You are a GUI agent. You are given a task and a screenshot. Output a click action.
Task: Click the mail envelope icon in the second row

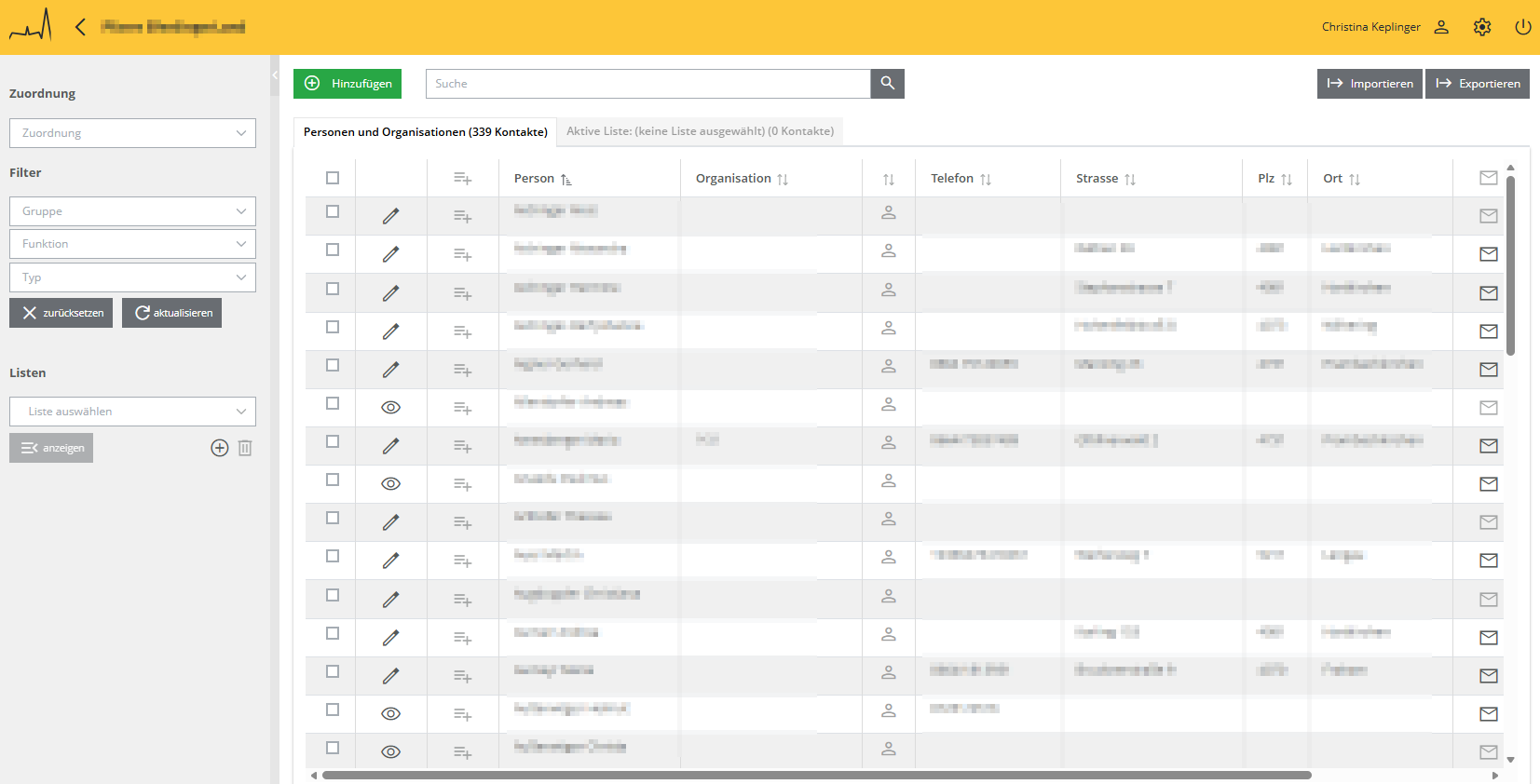click(x=1489, y=254)
